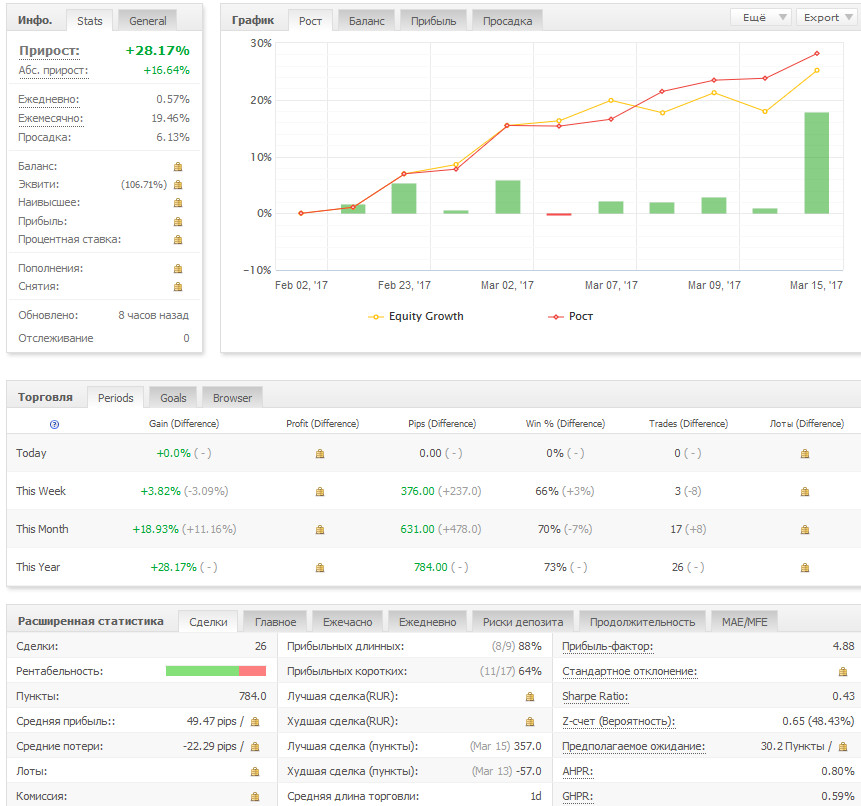The width and height of the screenshot is (861, 806).
Task: Click the Рентабельность green-red bar
Action: pyautogui.click(x=215, y=671)
